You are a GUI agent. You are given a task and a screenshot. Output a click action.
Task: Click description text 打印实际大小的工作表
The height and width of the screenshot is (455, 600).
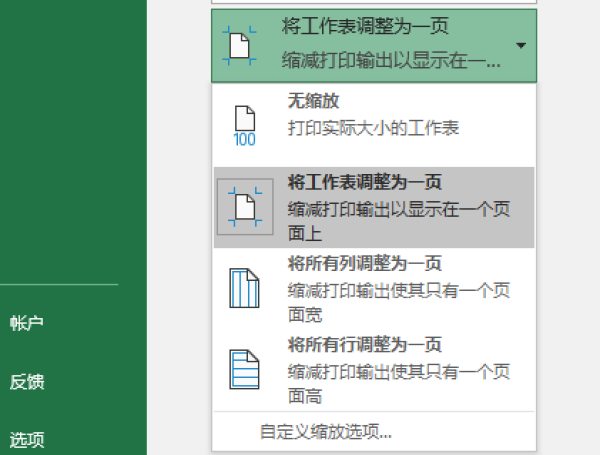[x=373, y=128]
